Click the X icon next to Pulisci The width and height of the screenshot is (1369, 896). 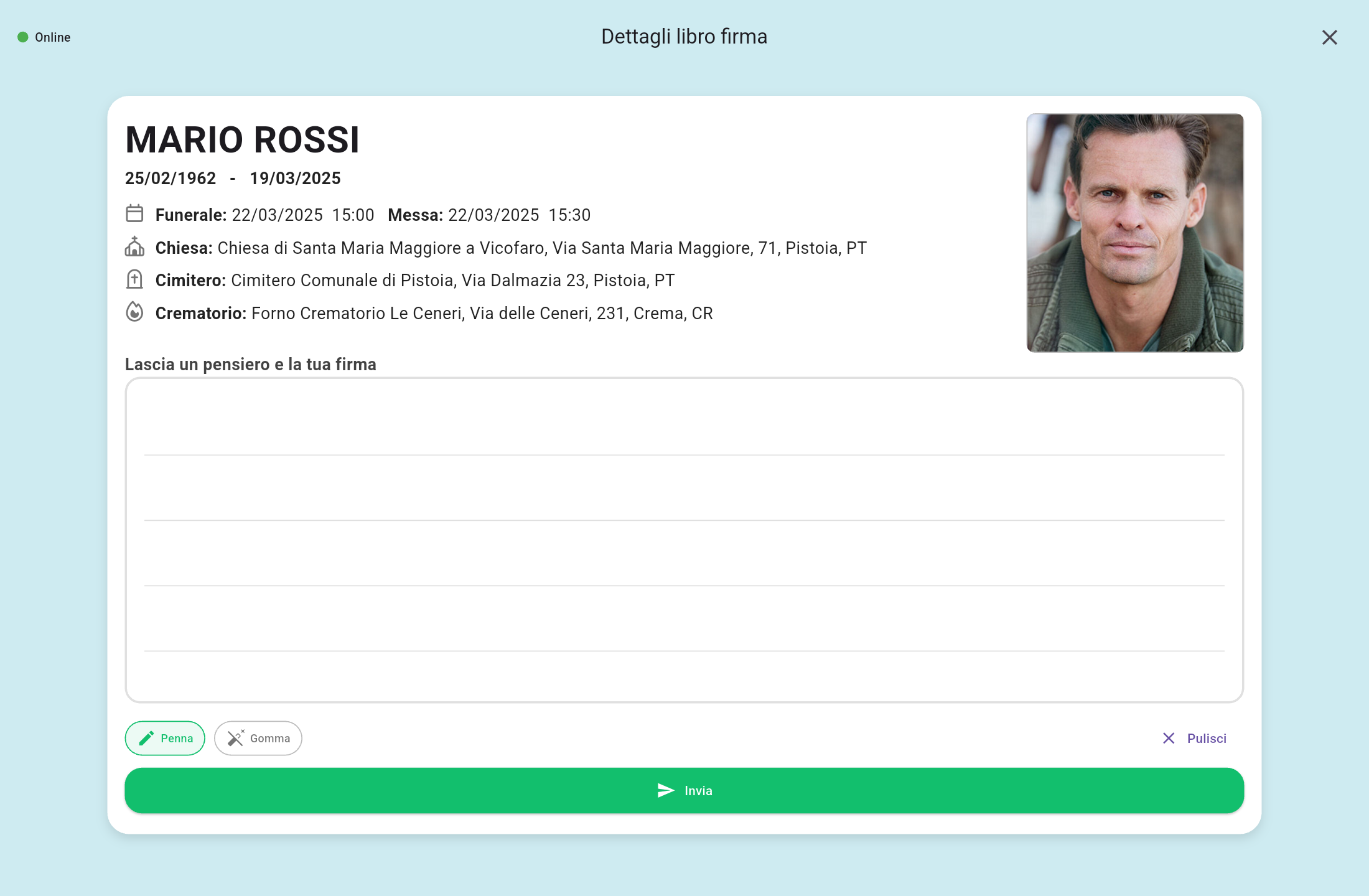pos(1169,738)
